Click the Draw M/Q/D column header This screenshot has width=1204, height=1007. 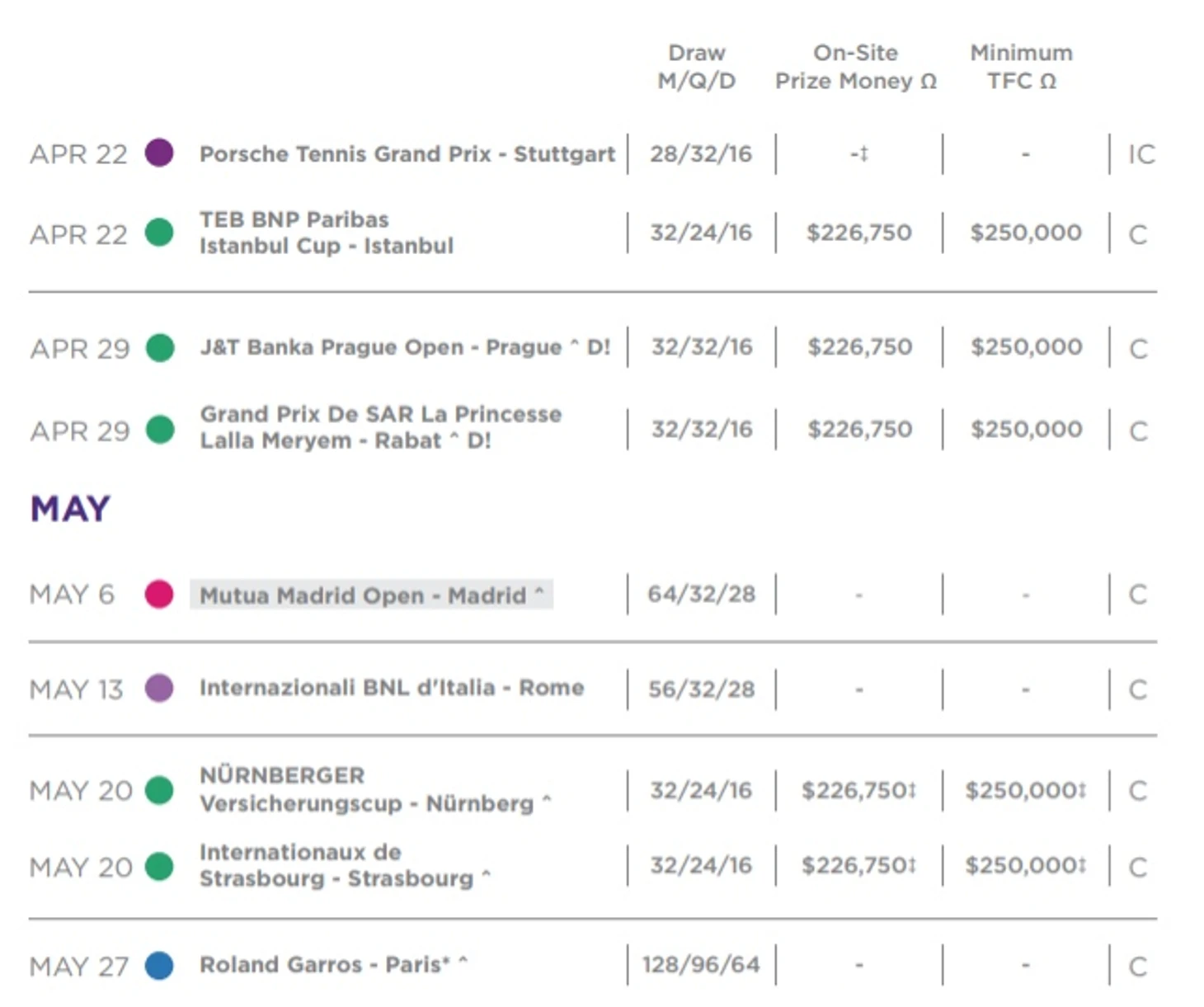pyautogui.click(x=696, y=67)
